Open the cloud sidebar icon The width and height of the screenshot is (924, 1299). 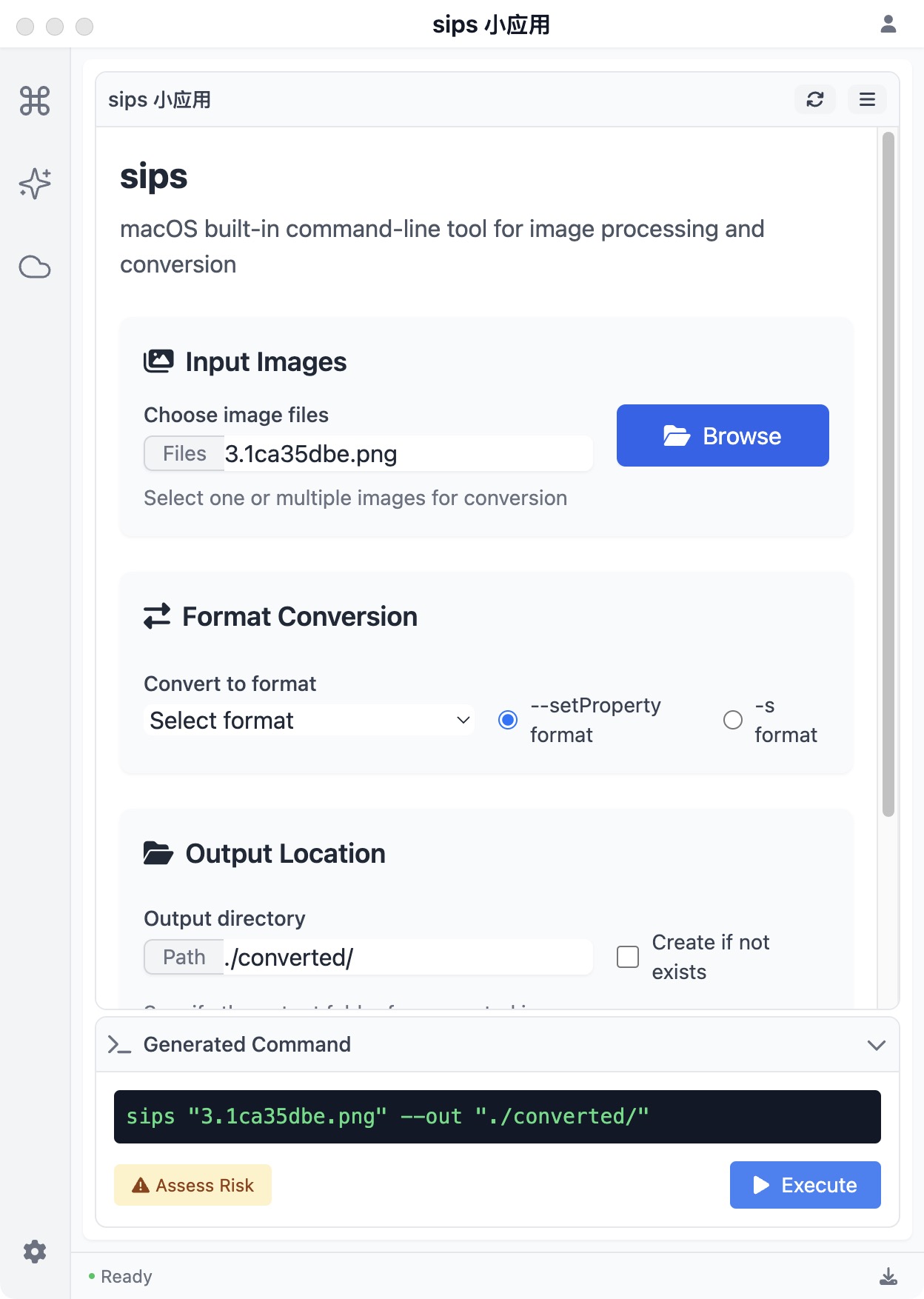[35, 267]
